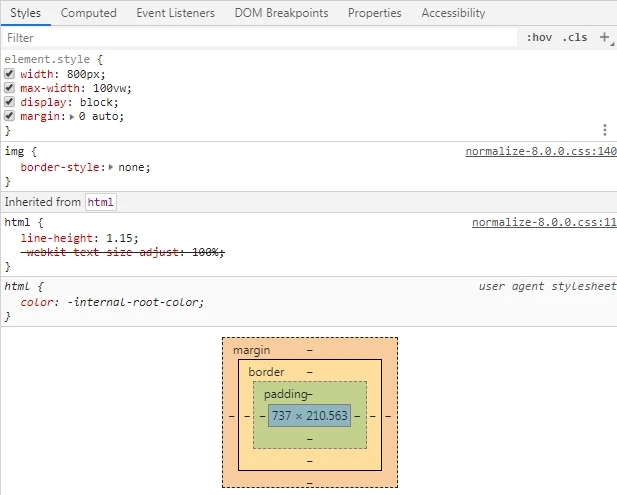Screen dimensions: 617x495
Task: Uncheck the margin: 0 auto checkbox
Action: 10,116
